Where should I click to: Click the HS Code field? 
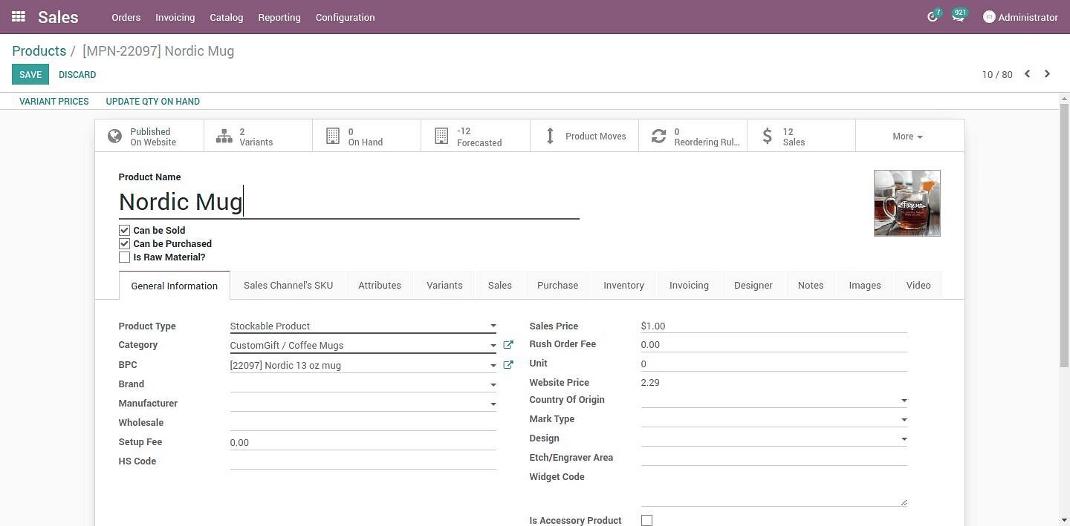pos(363,462)
